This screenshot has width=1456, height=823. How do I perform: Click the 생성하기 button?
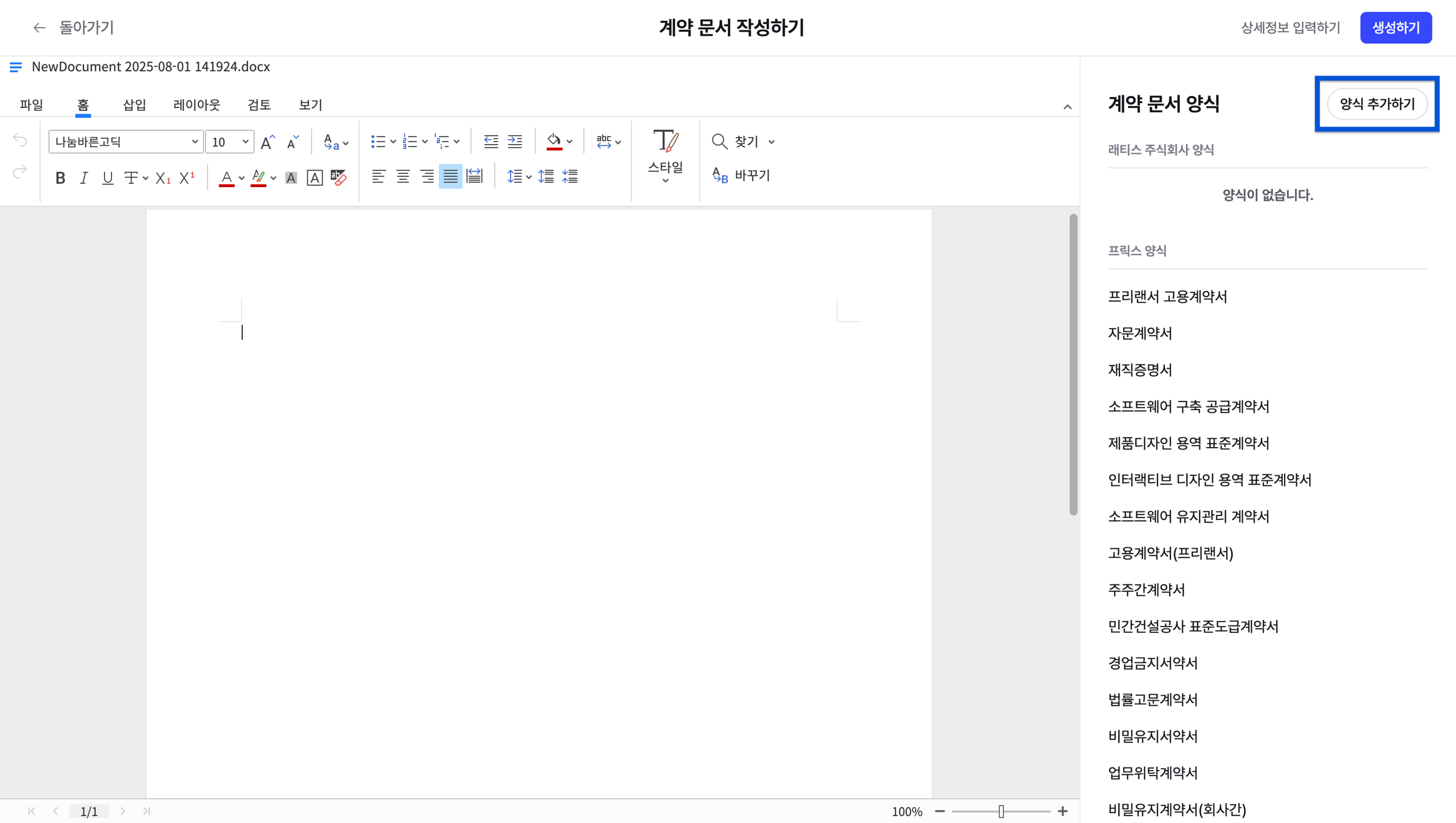click(1395, 27)
